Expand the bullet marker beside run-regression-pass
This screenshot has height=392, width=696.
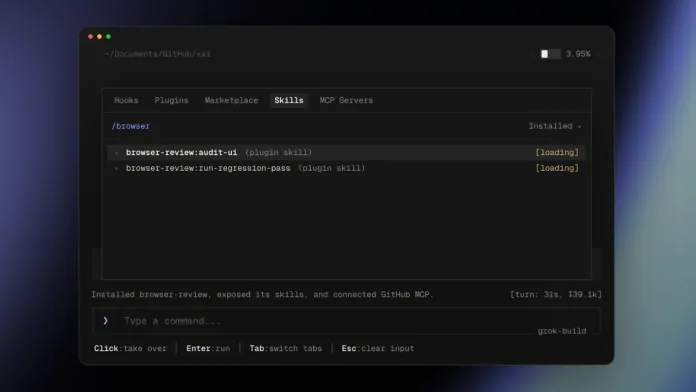[116, 169]
